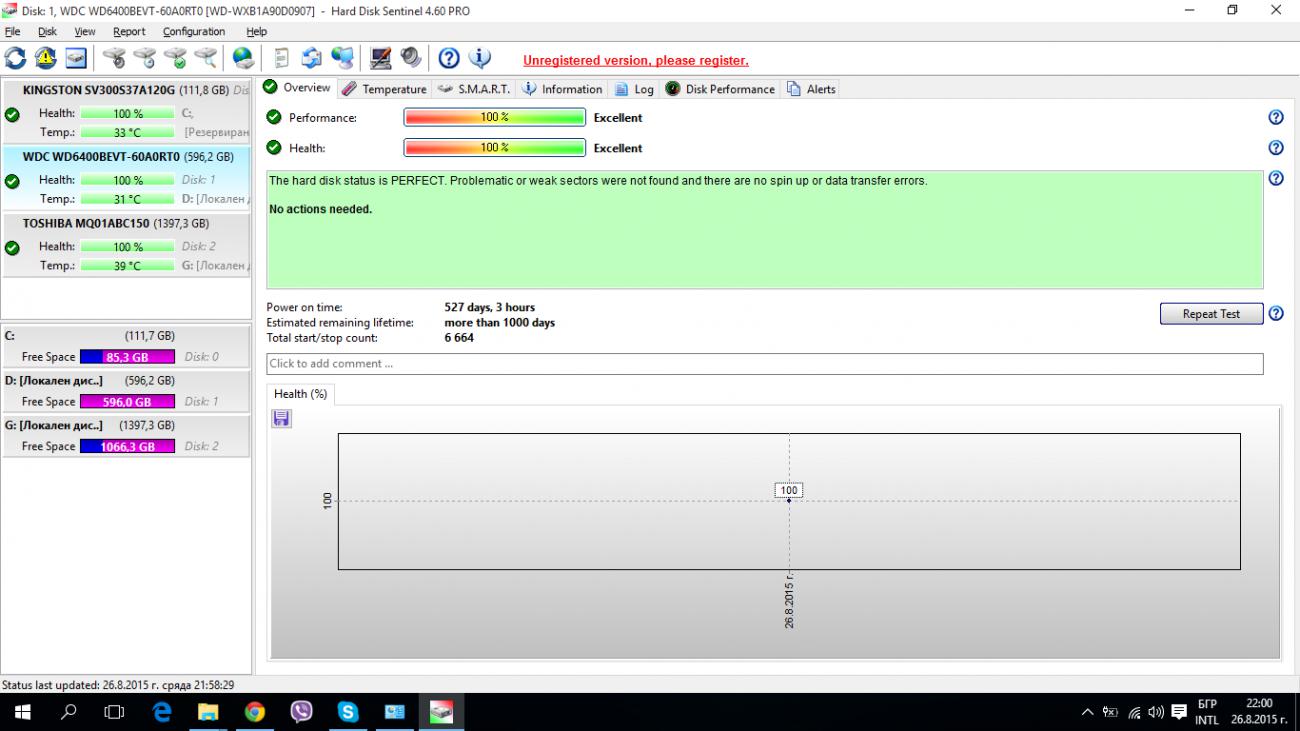
Task: Click the globe-and-disk toolbar icon
Action: pyautogui.click(x=243, y=58)
